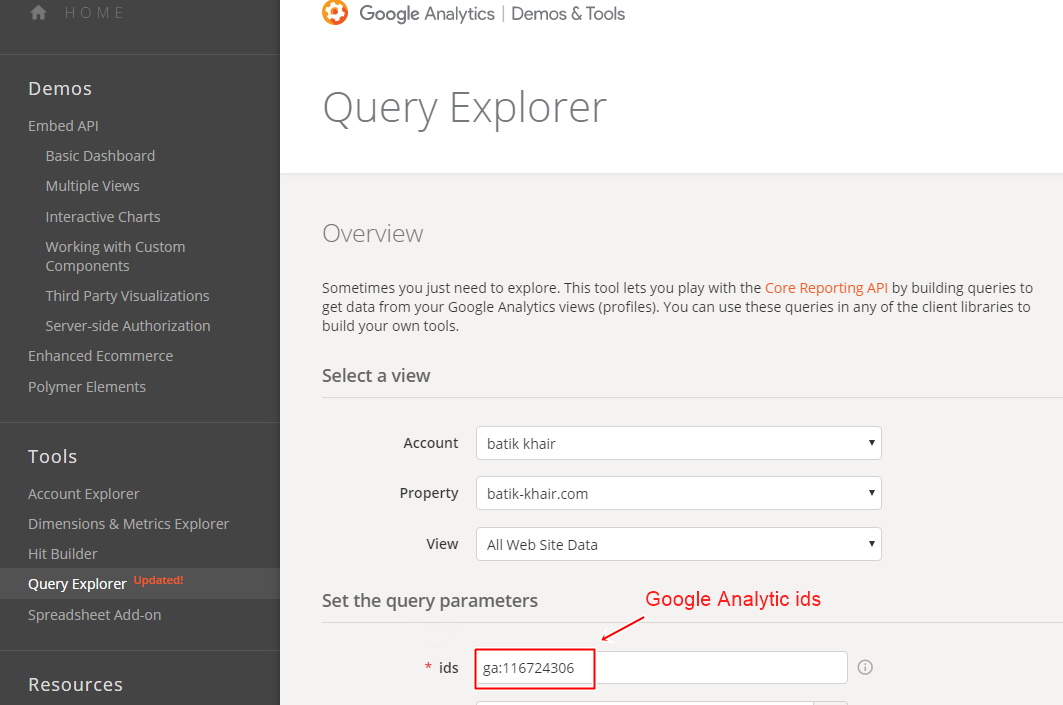Image resolution: width=1063 pixels, height=705 pixels.
Task: Click the Resources section heading
Action: coord(75,685)
